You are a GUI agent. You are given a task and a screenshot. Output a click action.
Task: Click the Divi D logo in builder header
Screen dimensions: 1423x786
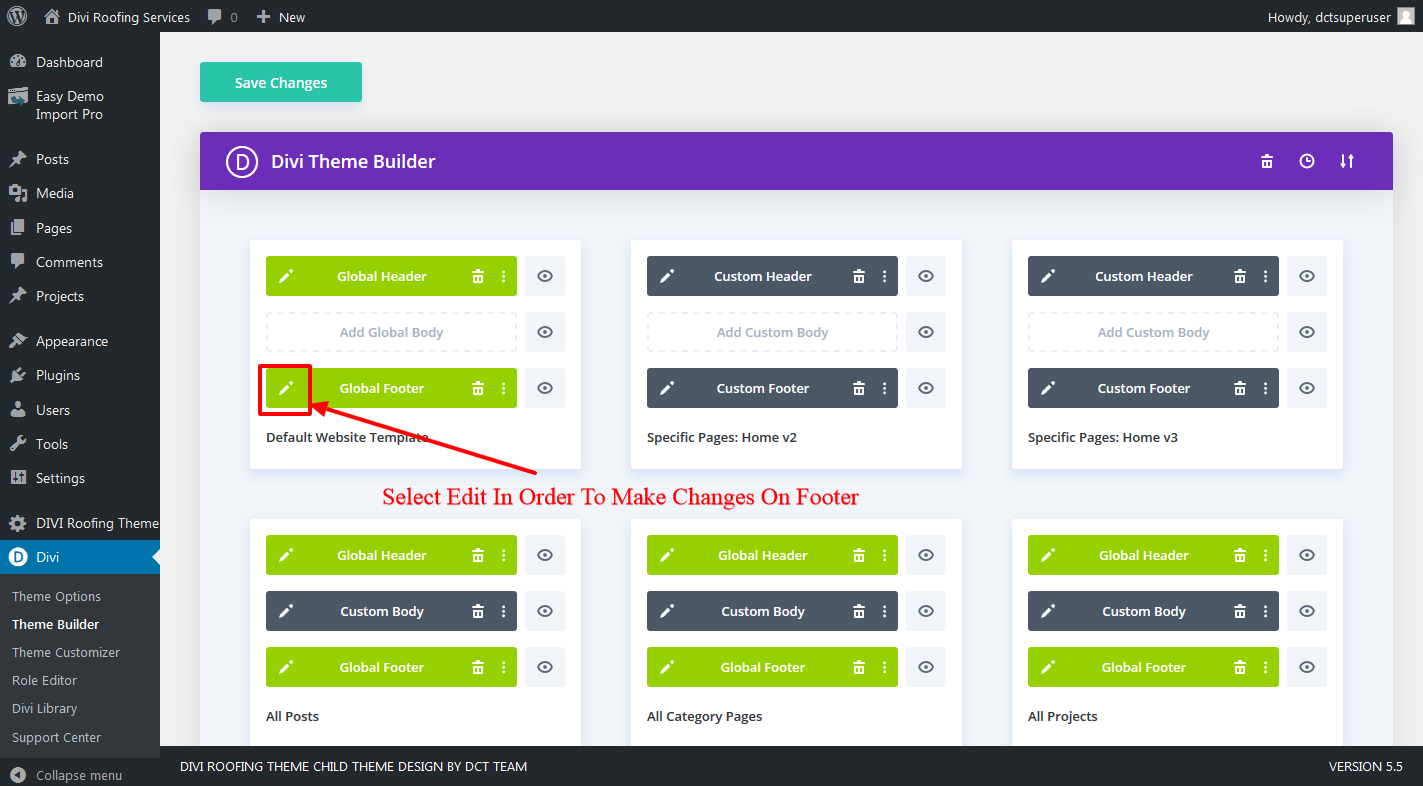pyautogui.click(x=242, y=161)
